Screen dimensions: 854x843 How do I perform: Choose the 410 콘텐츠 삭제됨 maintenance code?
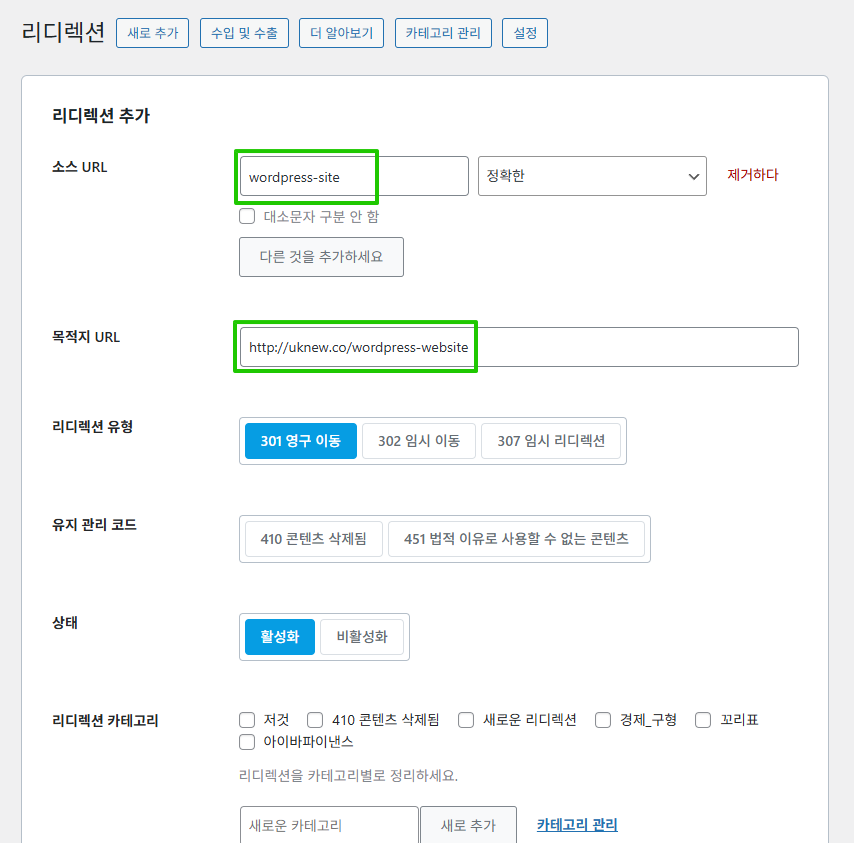pos(314,539)
